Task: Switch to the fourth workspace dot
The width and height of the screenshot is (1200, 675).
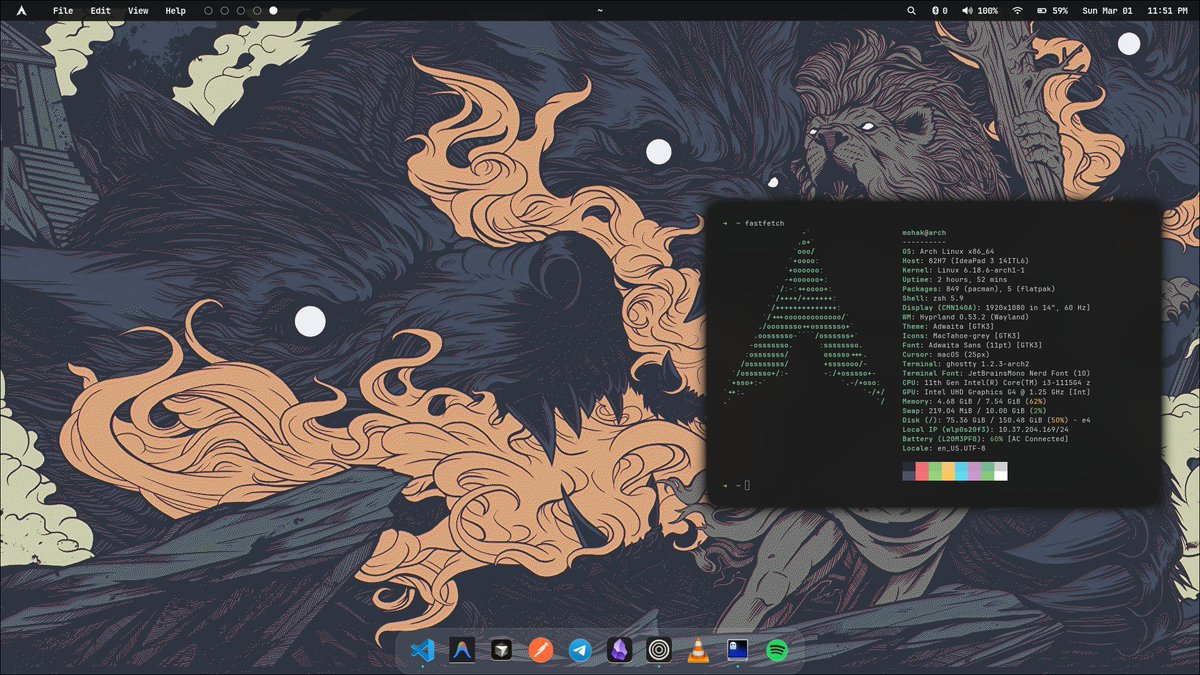Action: 257,10
